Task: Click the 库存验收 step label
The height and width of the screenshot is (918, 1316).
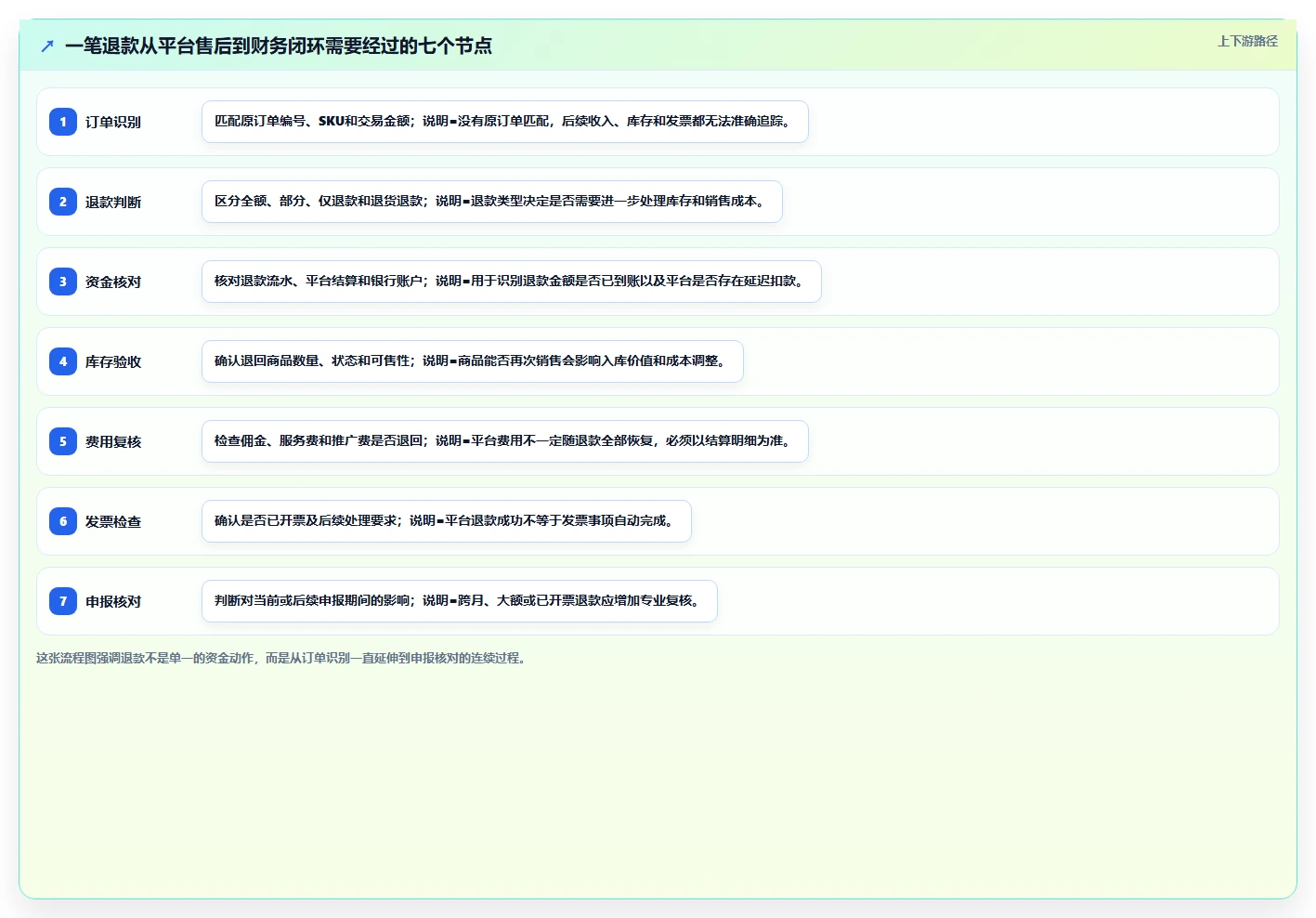Action: 113,361
